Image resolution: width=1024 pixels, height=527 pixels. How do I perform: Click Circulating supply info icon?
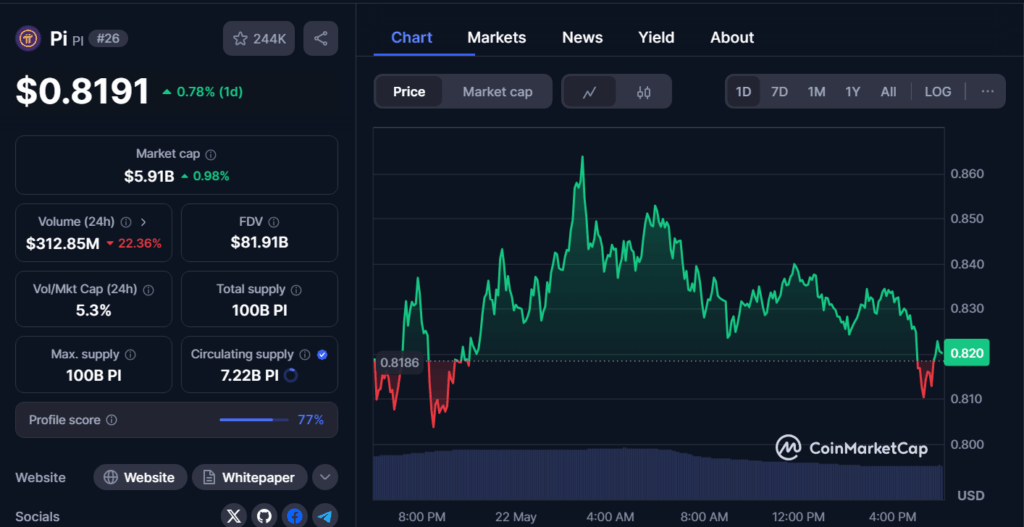coord(304,355)
